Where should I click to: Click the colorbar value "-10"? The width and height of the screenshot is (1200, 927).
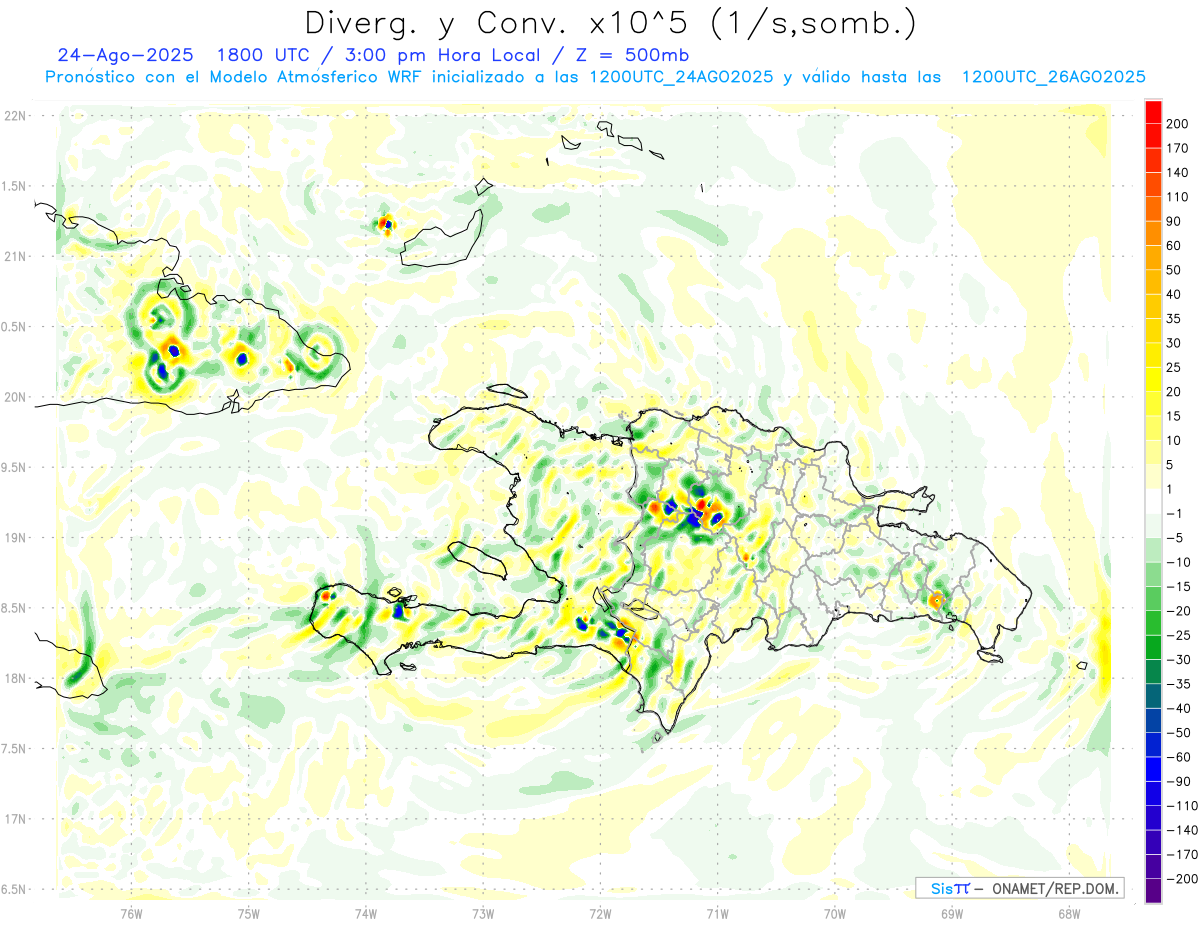(x=1178, y=562)
